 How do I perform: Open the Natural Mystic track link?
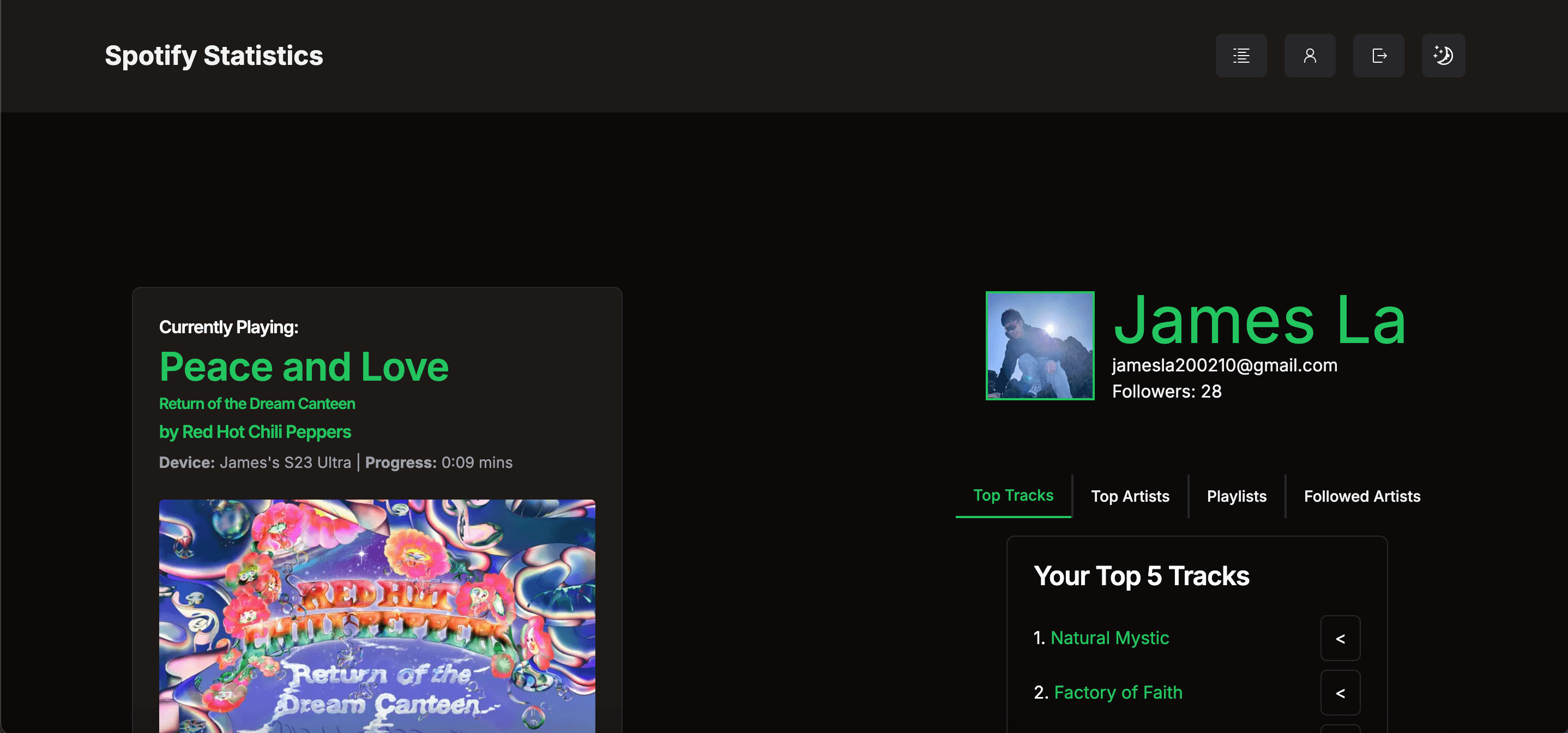click(x=1109, y=638)
